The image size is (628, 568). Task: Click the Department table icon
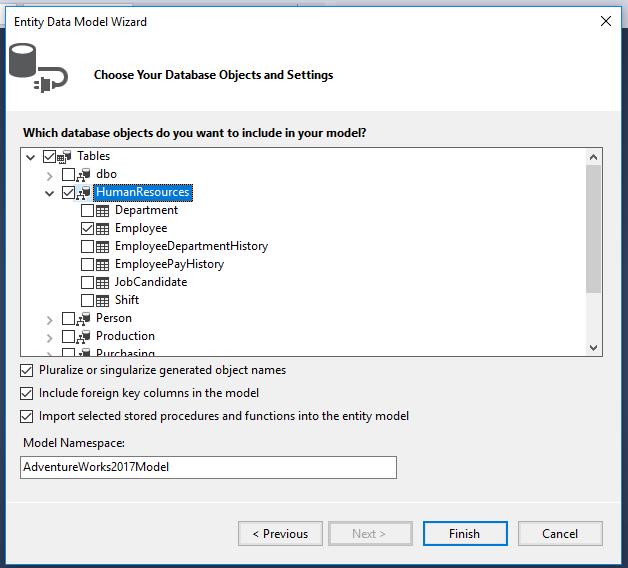(x=102, y=210)
